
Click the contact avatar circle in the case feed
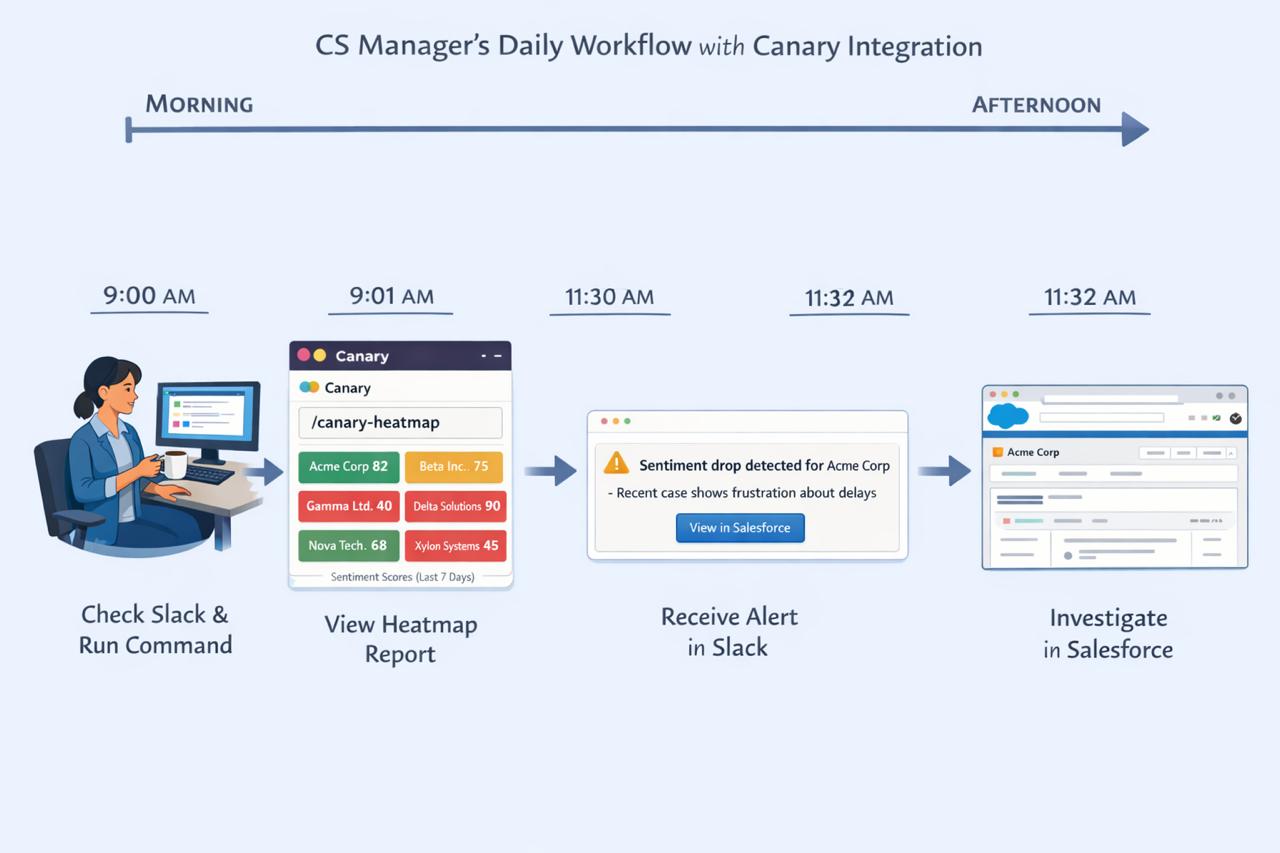[1068, 553]
